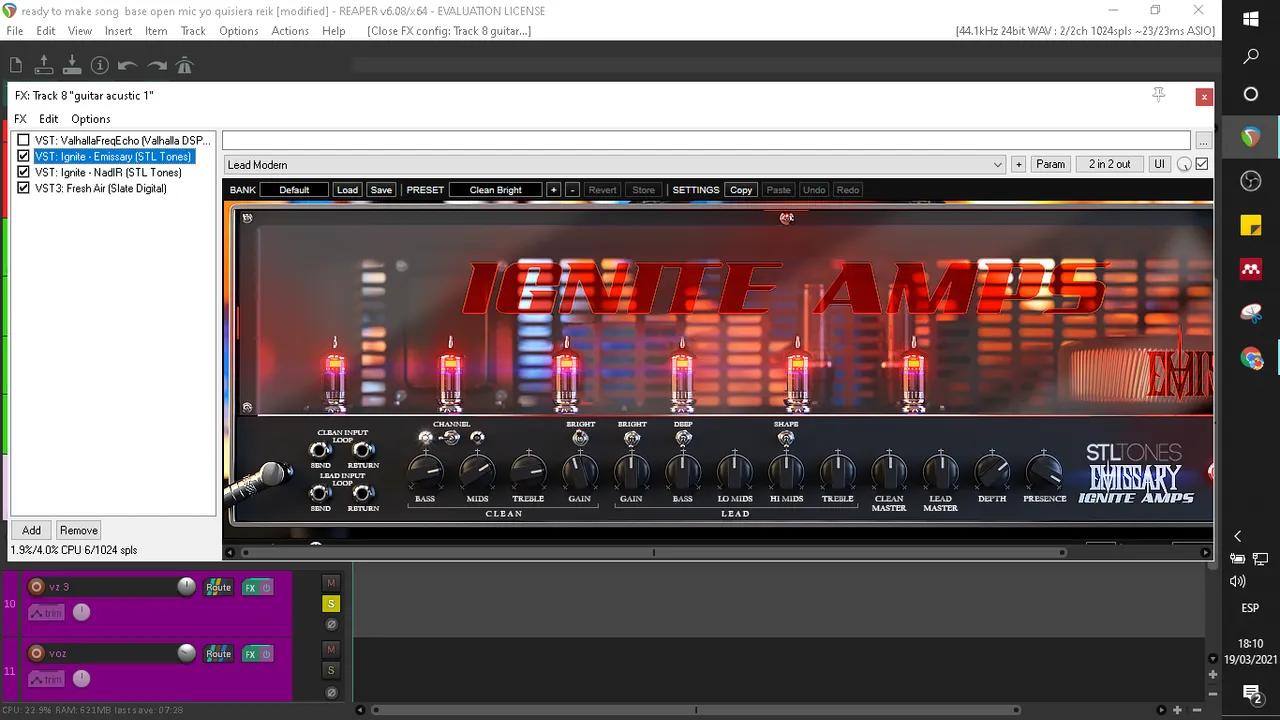Open Project Settings info icon
Image resolution: width=1280 pixels, height=720 pixels.
click(x=100, y=65)
